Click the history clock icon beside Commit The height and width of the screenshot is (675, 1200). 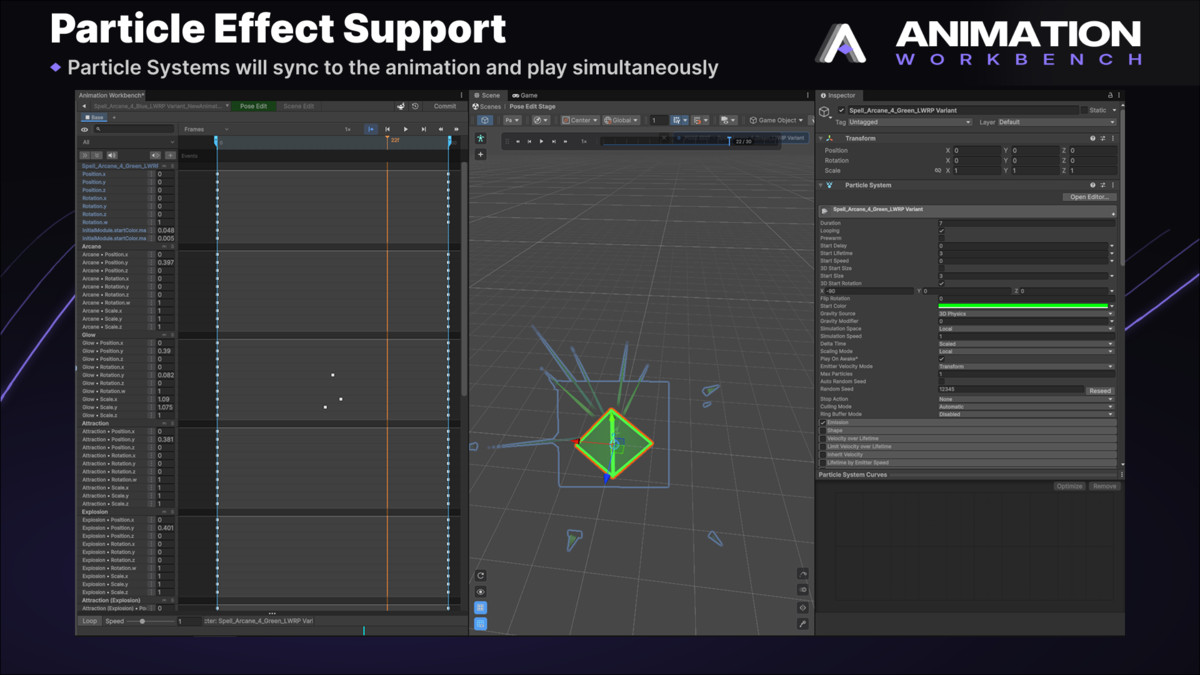(415, 106)
